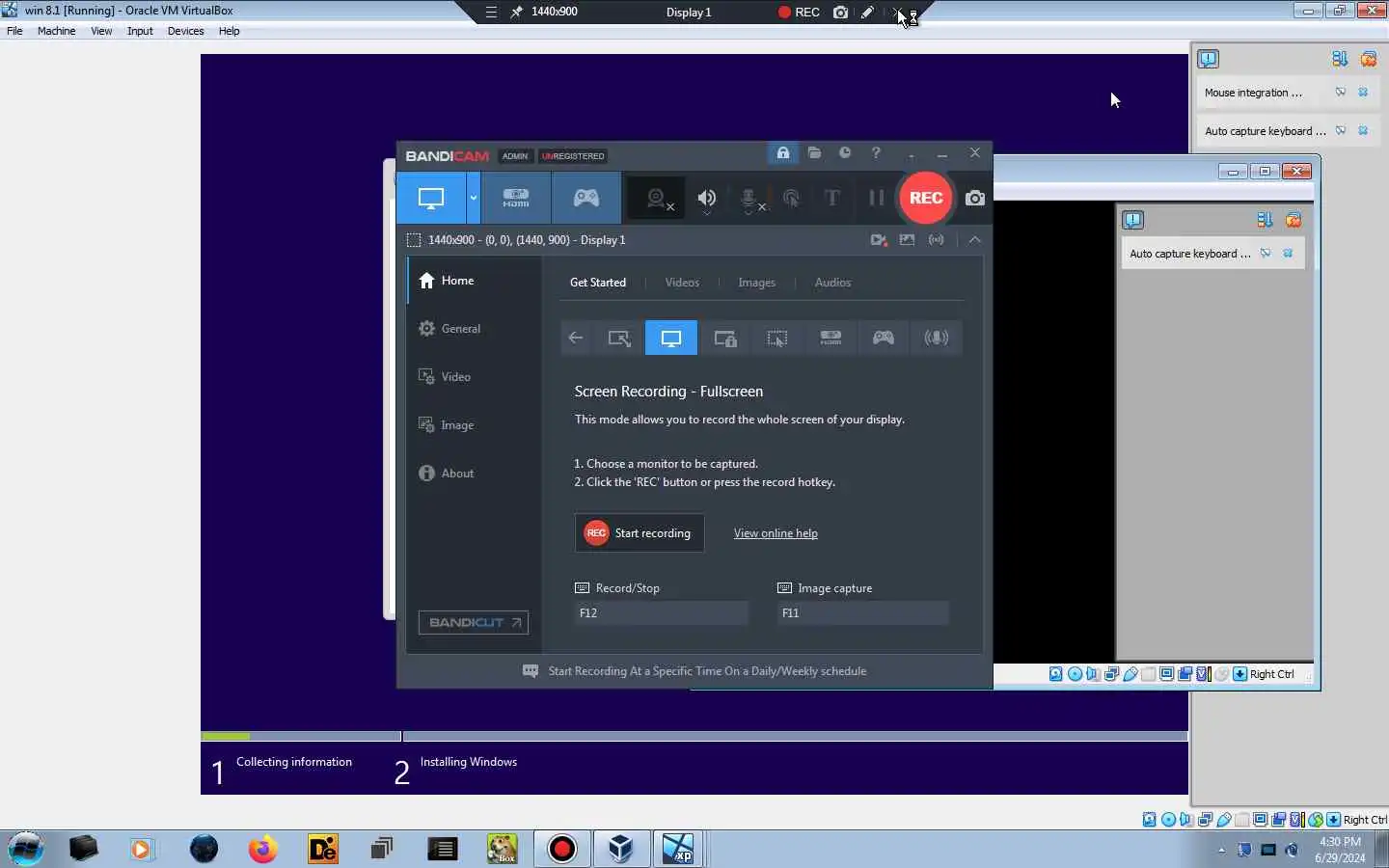
Task: Open the outer VirtualBox Devices menu
Action: [x=185, y=31]
